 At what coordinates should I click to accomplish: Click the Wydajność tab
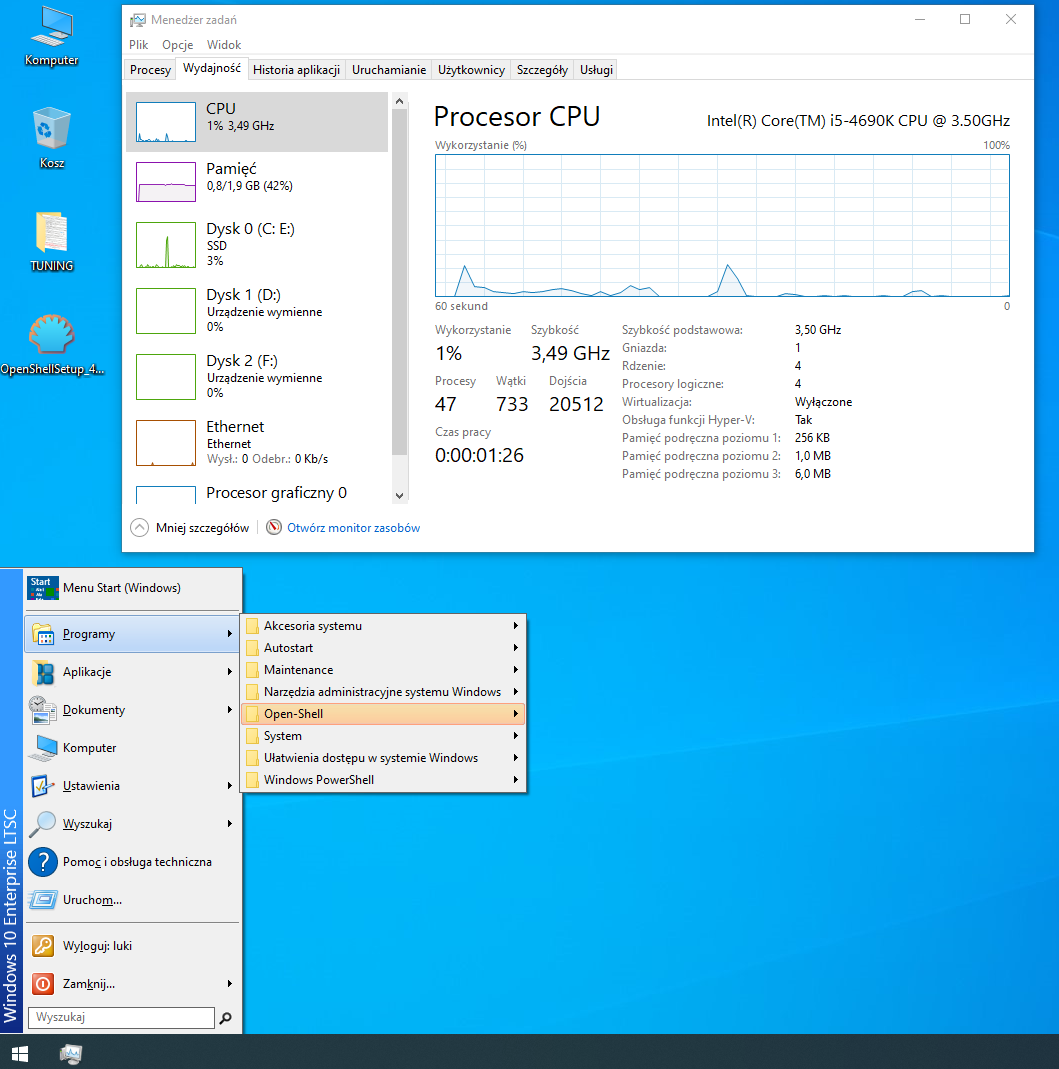tap(211, 68)
